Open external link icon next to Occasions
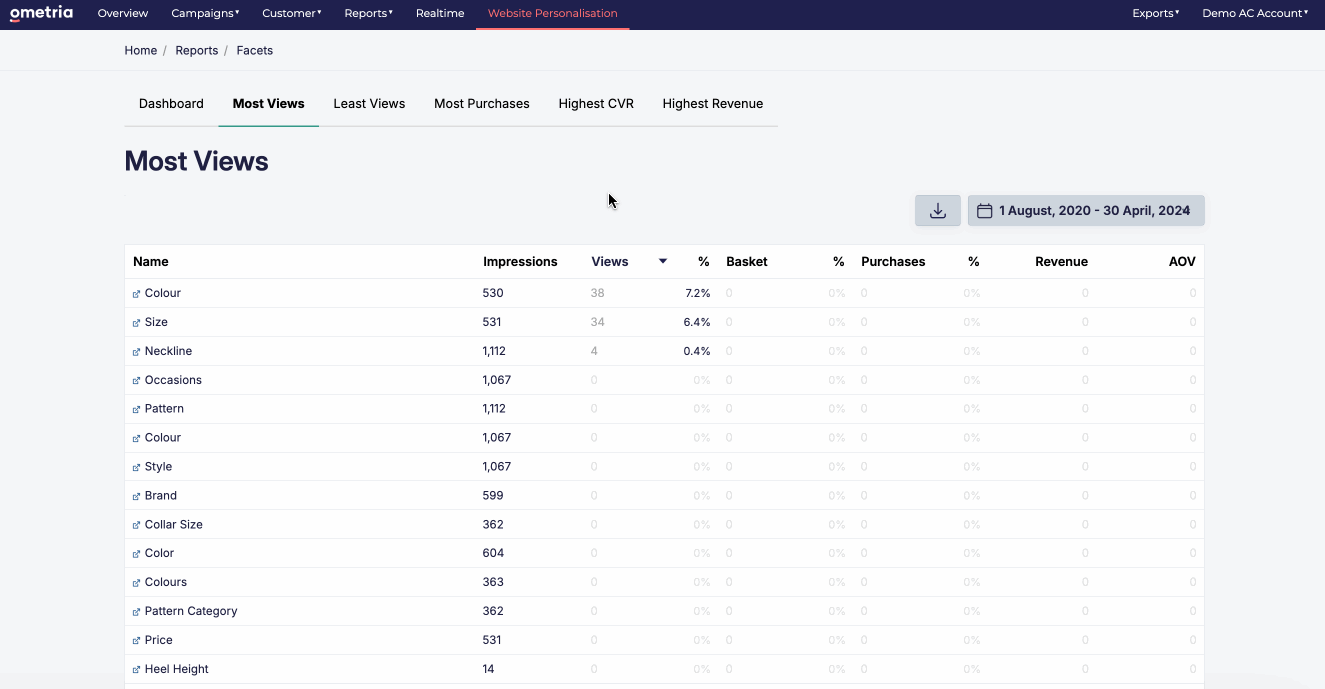 (137, 381)
